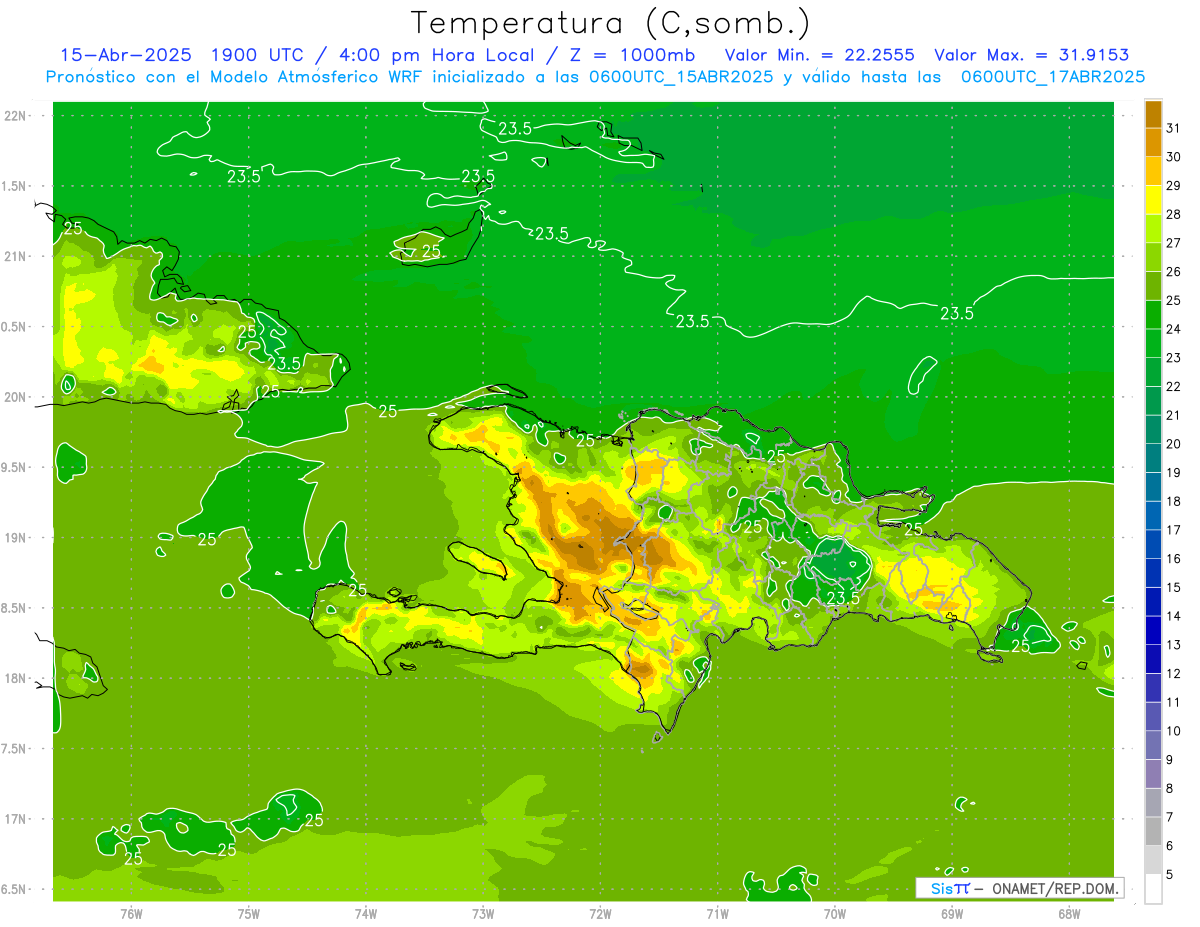Click the 70W longitude label
Viewport: 1200px width, 927px height.
tap(835, 914)
